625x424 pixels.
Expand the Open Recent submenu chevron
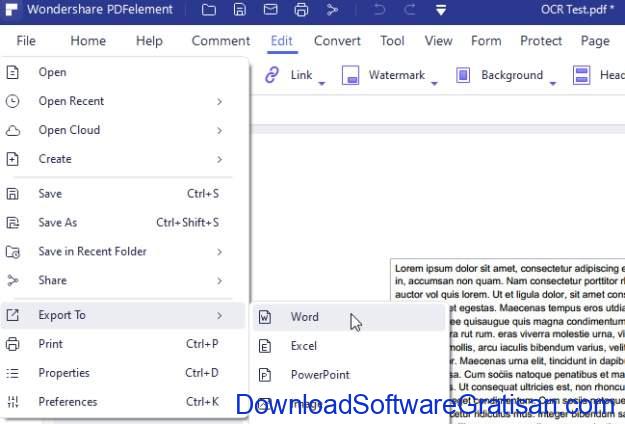tap(220, 102)
